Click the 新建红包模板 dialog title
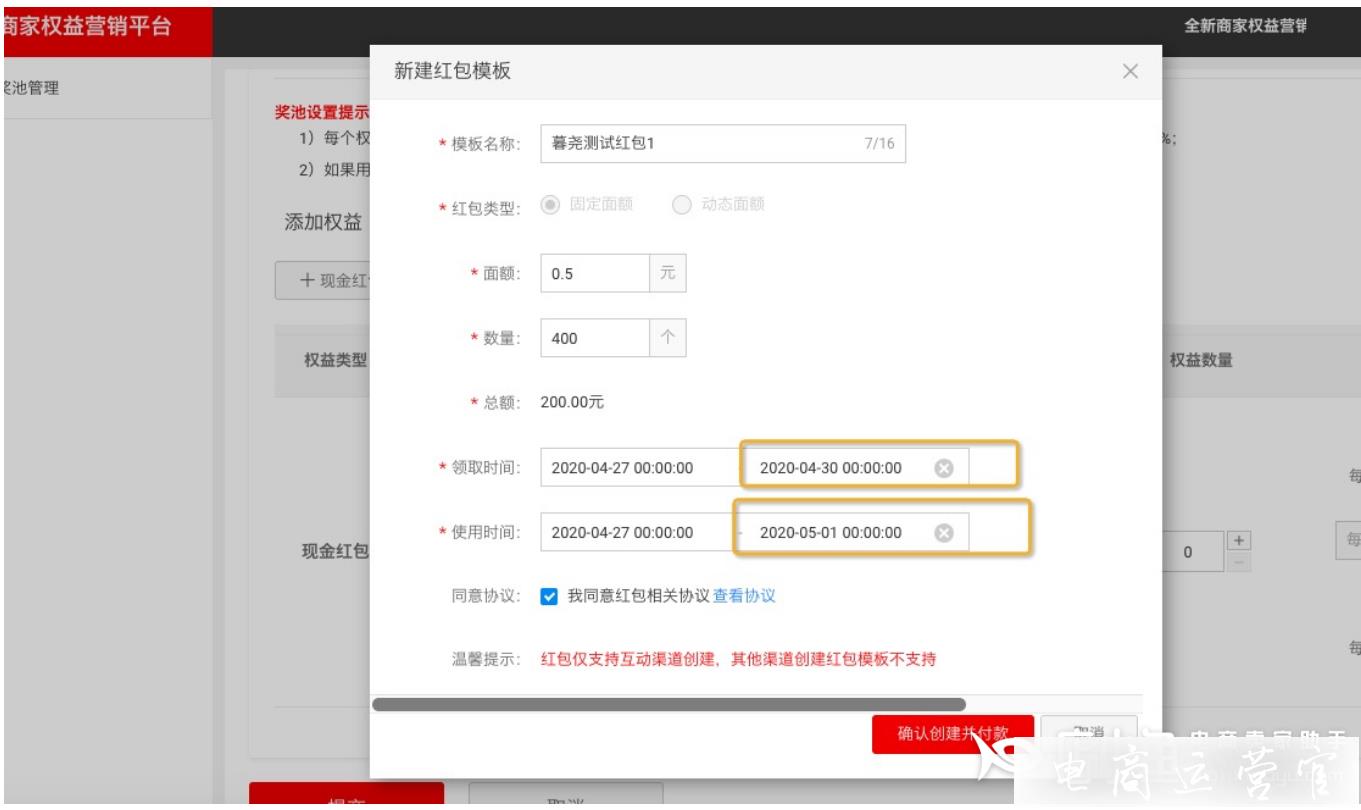 coord(454,72)
